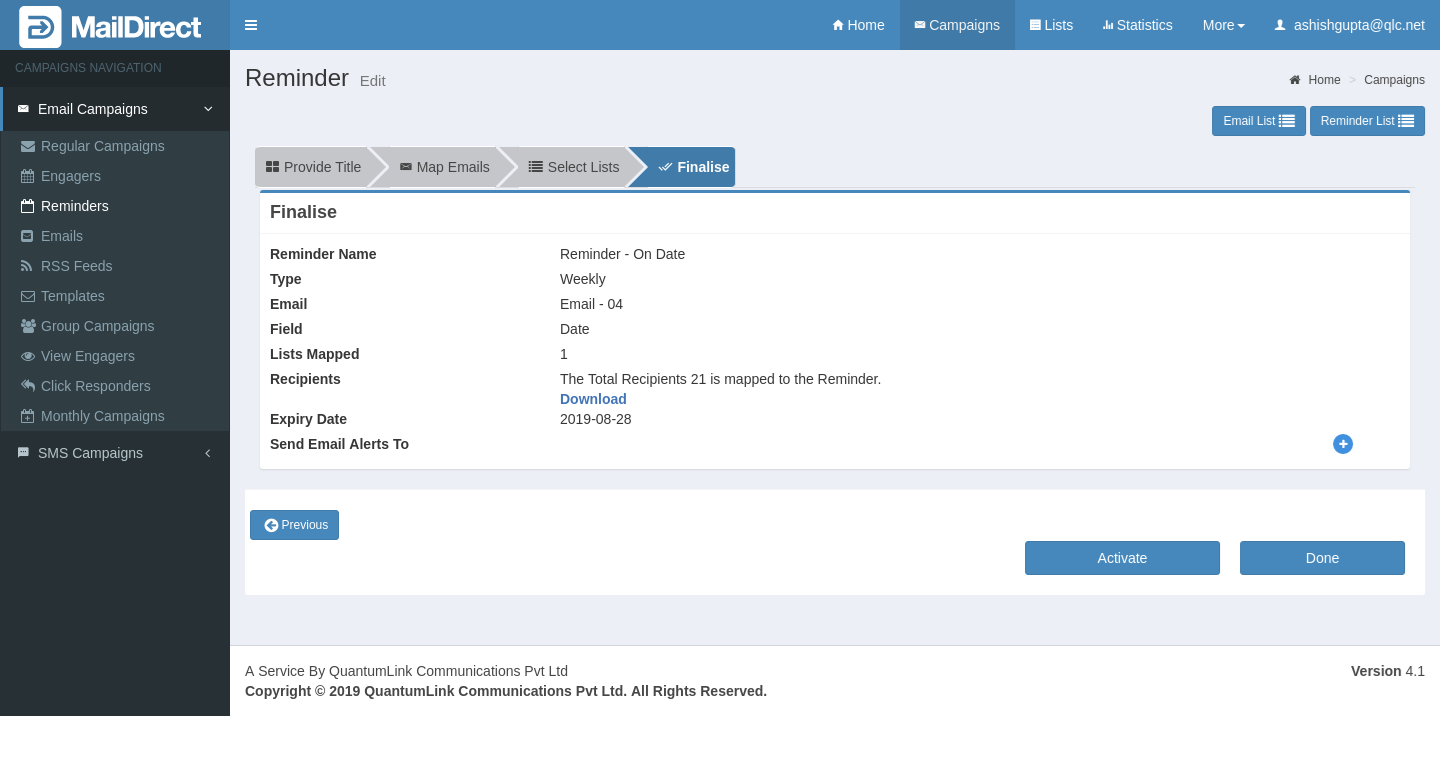Open the More dropdown menu
This screenshot has width=1440, height=766.
pos(1223,25)
